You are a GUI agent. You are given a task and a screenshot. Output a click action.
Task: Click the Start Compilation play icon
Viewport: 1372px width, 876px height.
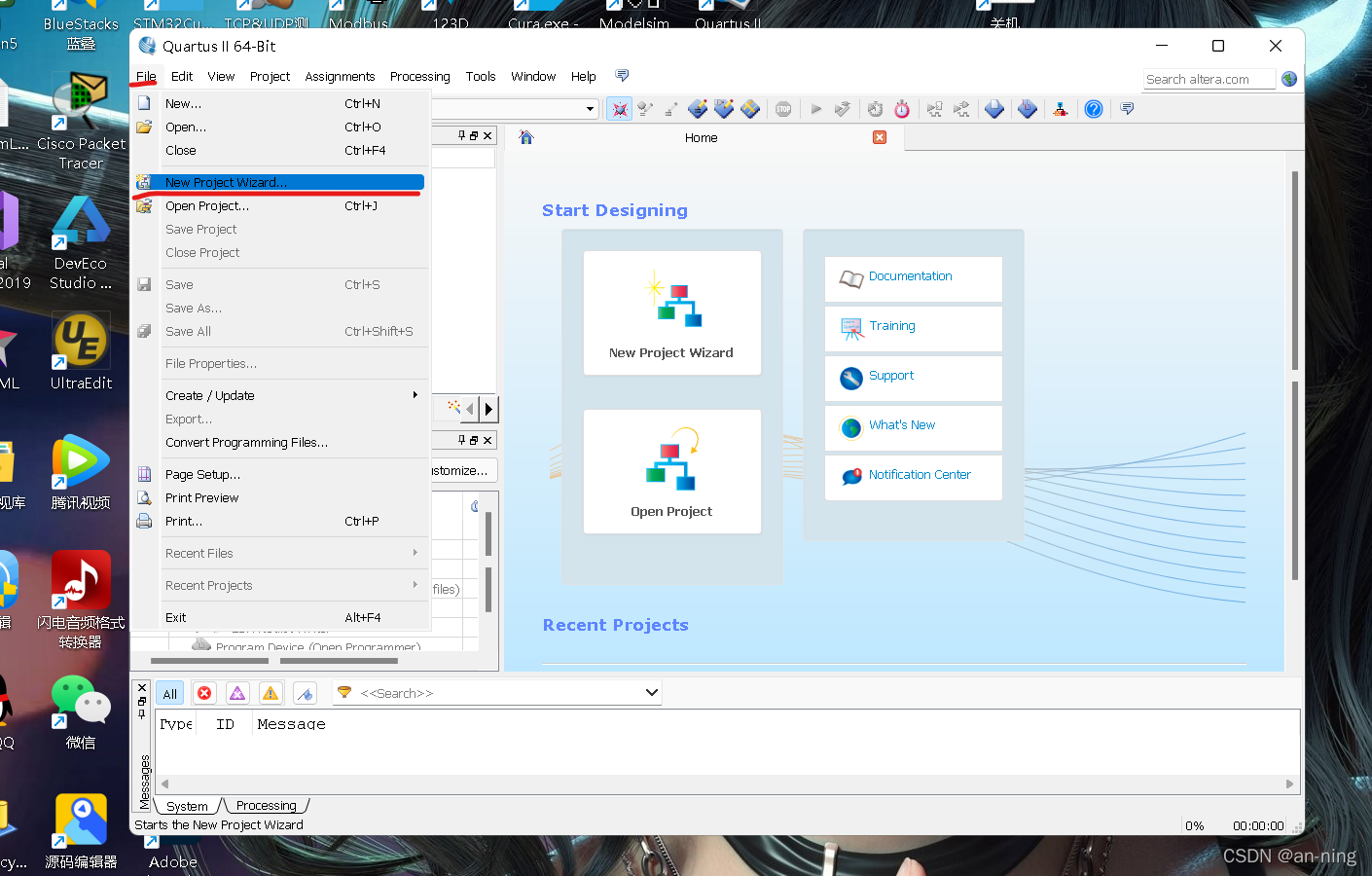point(815,109)
